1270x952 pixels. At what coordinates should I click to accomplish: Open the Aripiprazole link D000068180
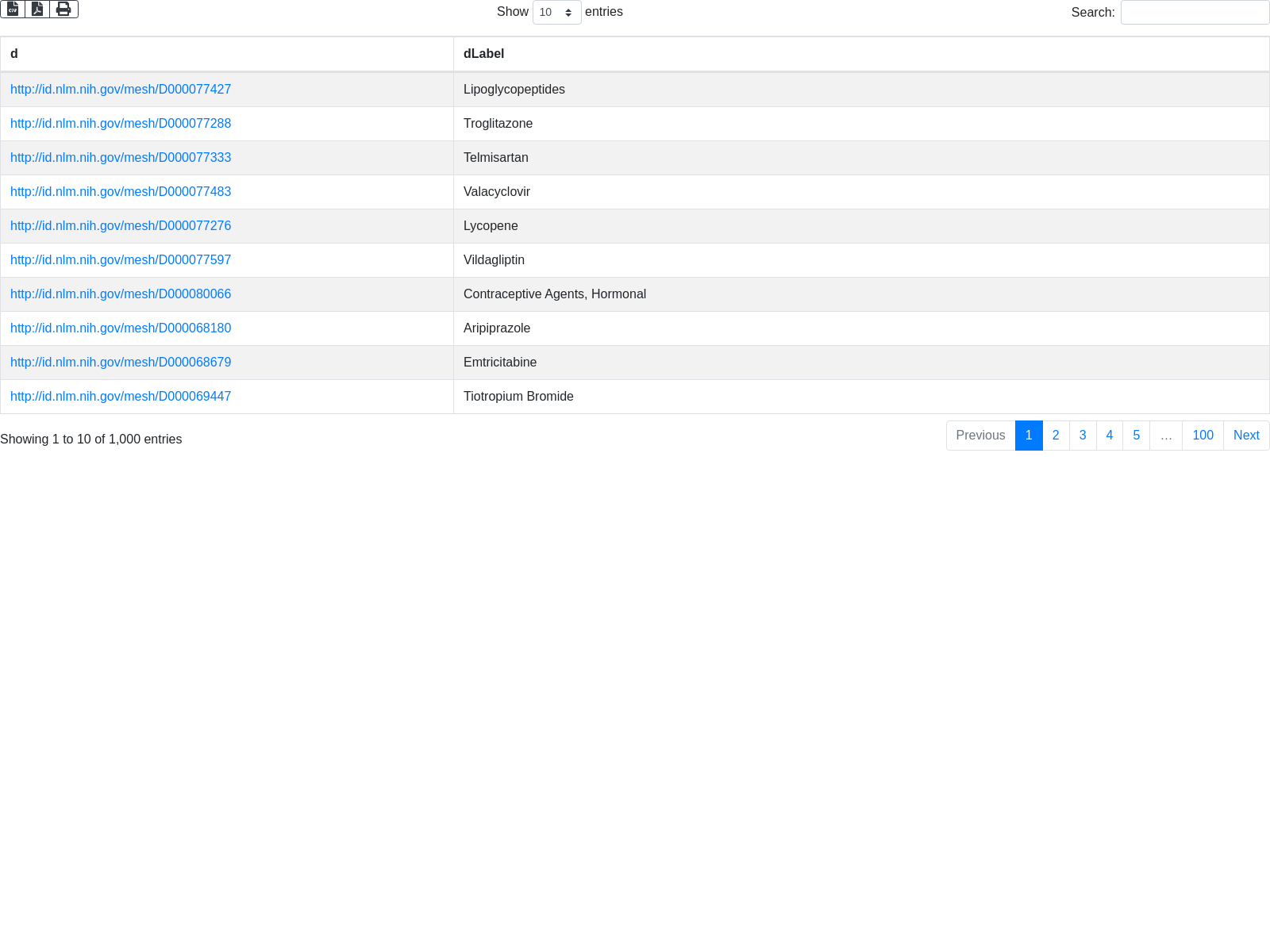point(121,328)
